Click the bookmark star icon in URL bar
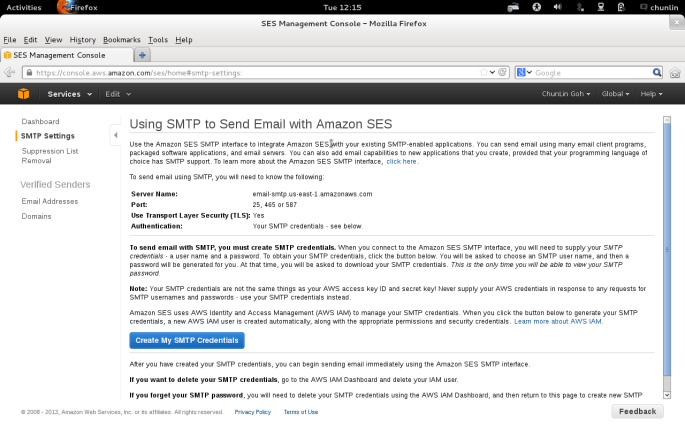The image size is (685, 428). (483, 72)
